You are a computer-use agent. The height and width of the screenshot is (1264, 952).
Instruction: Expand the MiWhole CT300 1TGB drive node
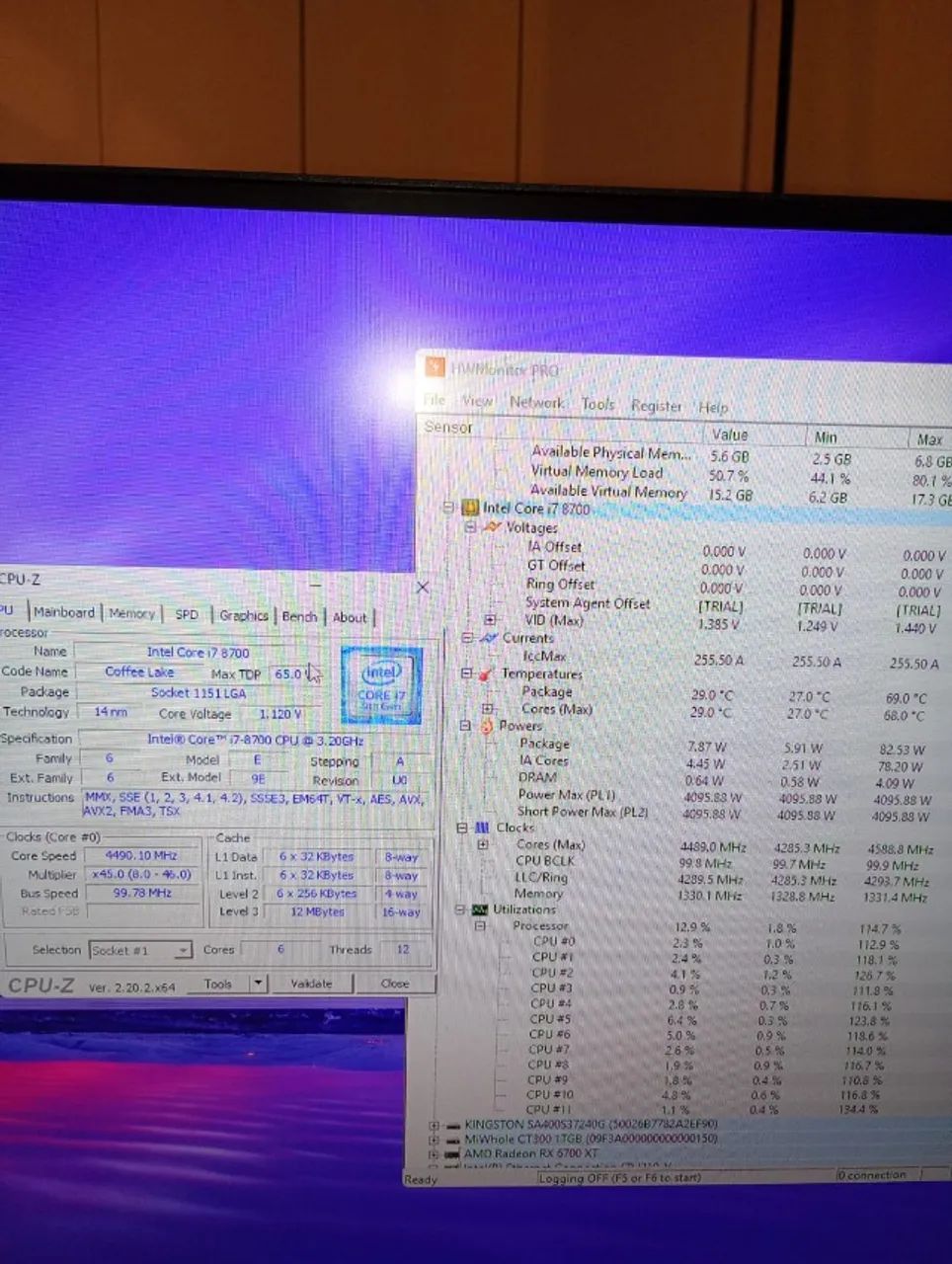point(434,1139)
